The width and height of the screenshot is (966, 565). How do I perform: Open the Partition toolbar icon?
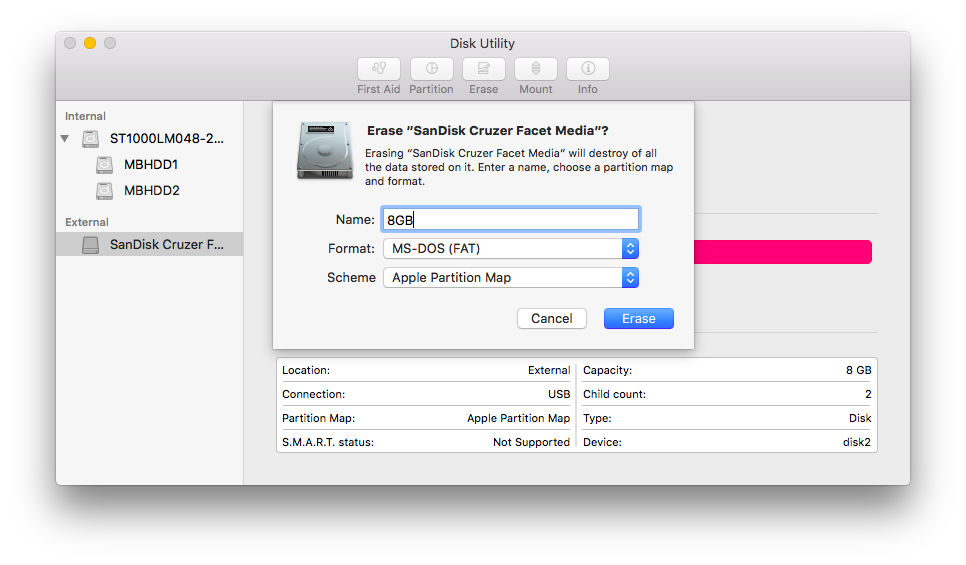(x=431, y=69)
